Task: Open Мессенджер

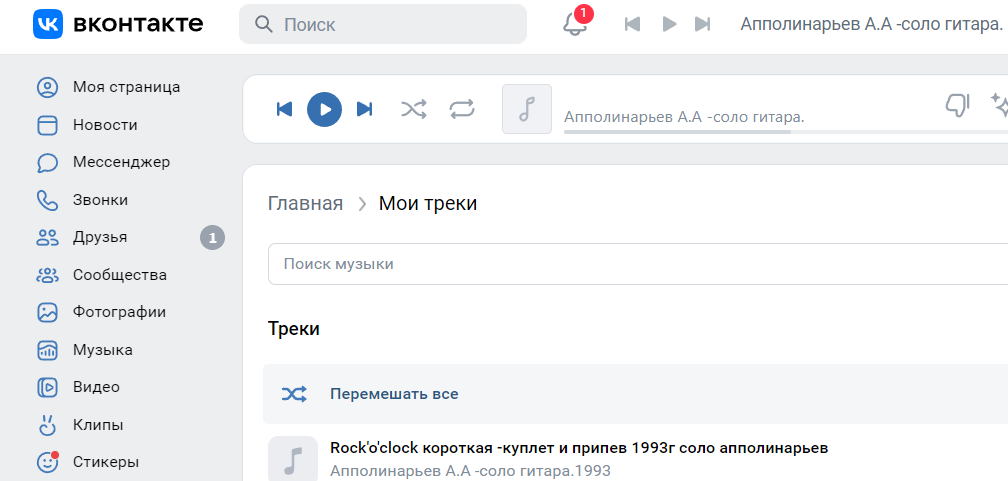Action: point(122,162)
